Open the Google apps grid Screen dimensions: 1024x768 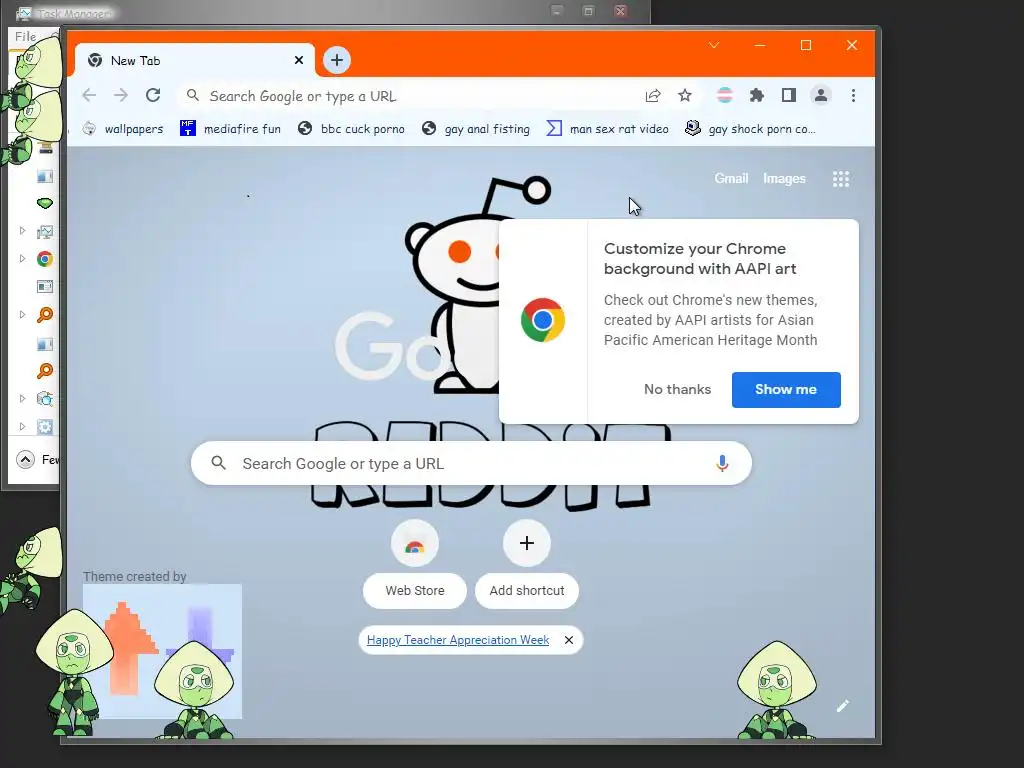tap(840, 179)
